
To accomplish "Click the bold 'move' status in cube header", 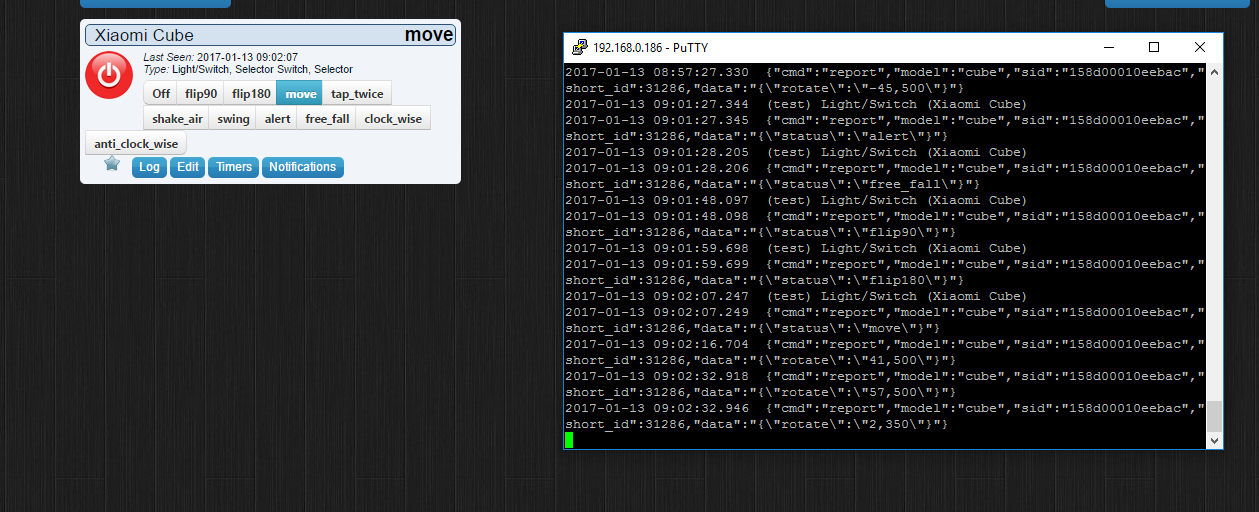I will click(429, 35).
